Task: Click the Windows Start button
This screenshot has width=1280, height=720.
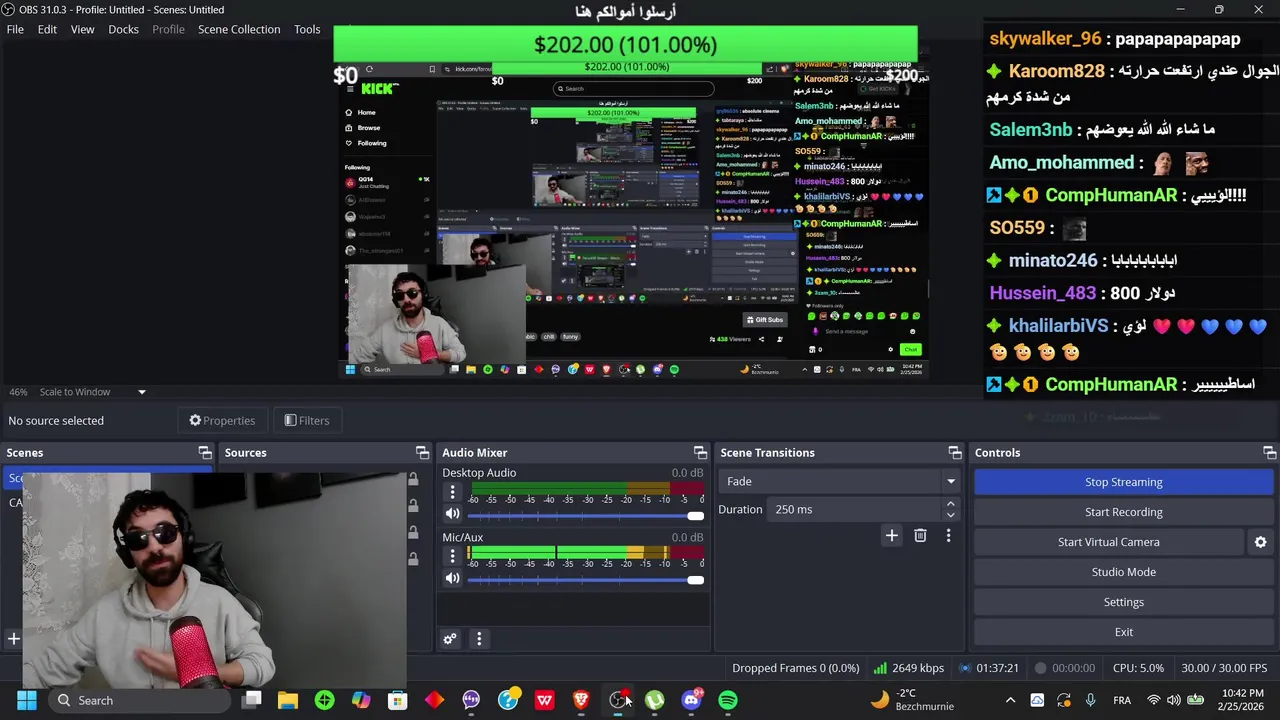Action: [27, 700]
